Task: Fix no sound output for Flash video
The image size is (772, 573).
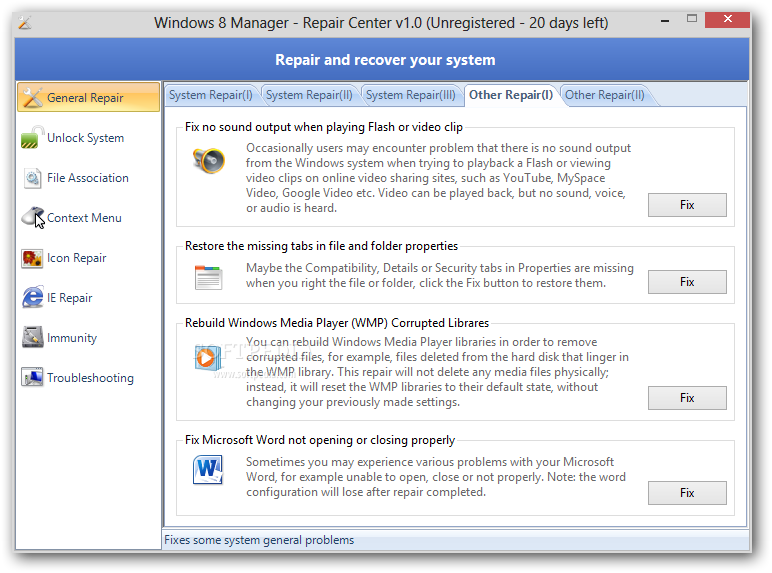Action: [x=687, y=205]
